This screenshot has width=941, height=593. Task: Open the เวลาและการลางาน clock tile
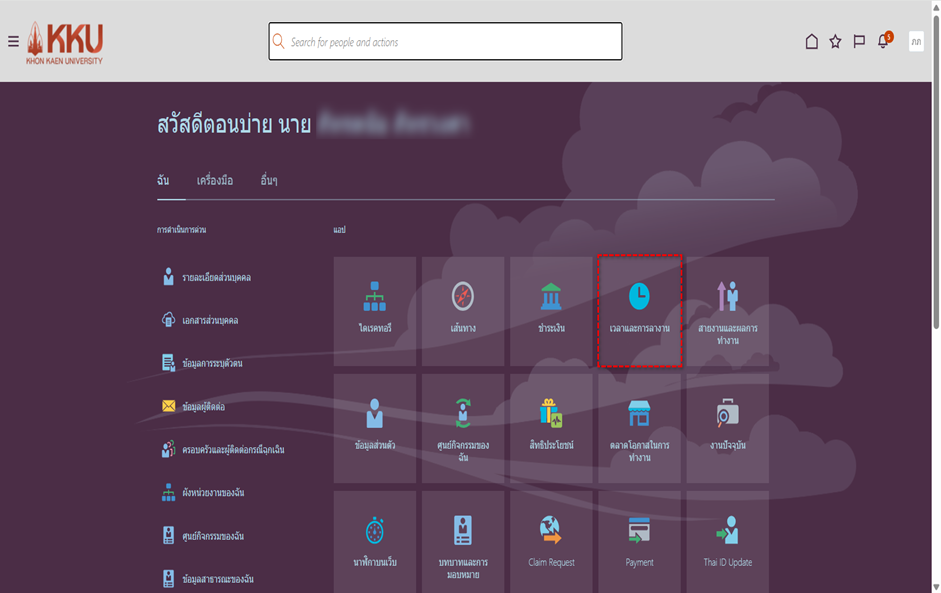(639, 310)
